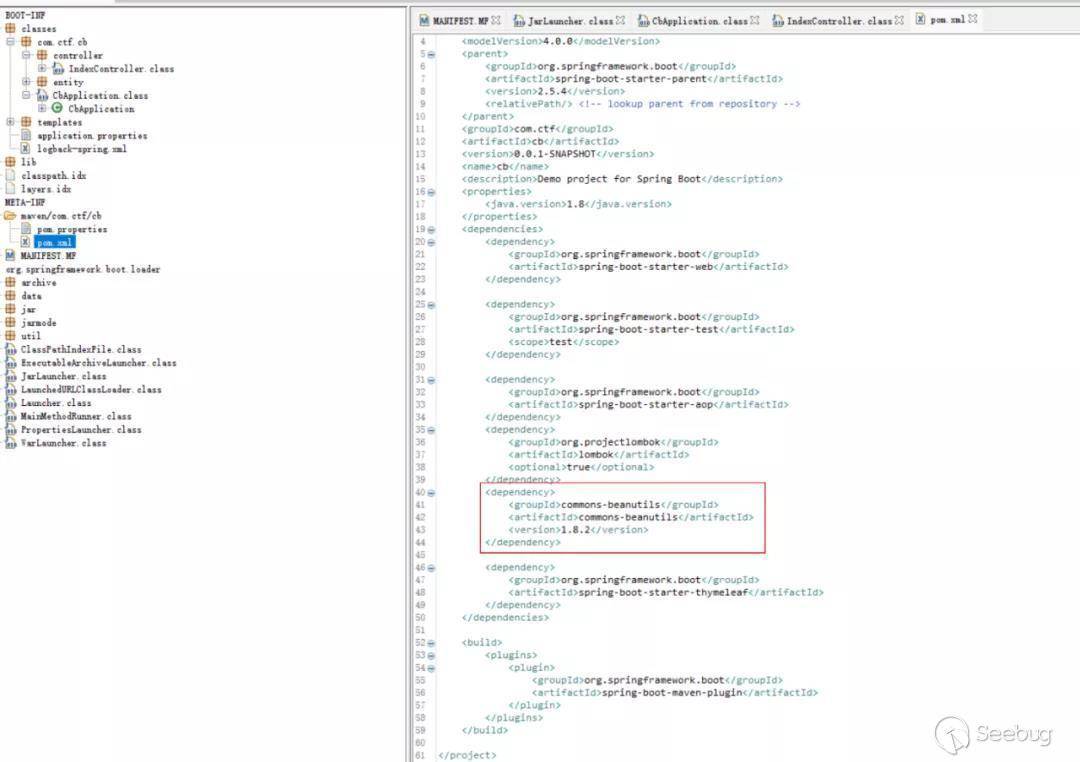Fold the dependencies block at line 19
The height and width of the screenshot is (762, 1080).
pos(432,229)
